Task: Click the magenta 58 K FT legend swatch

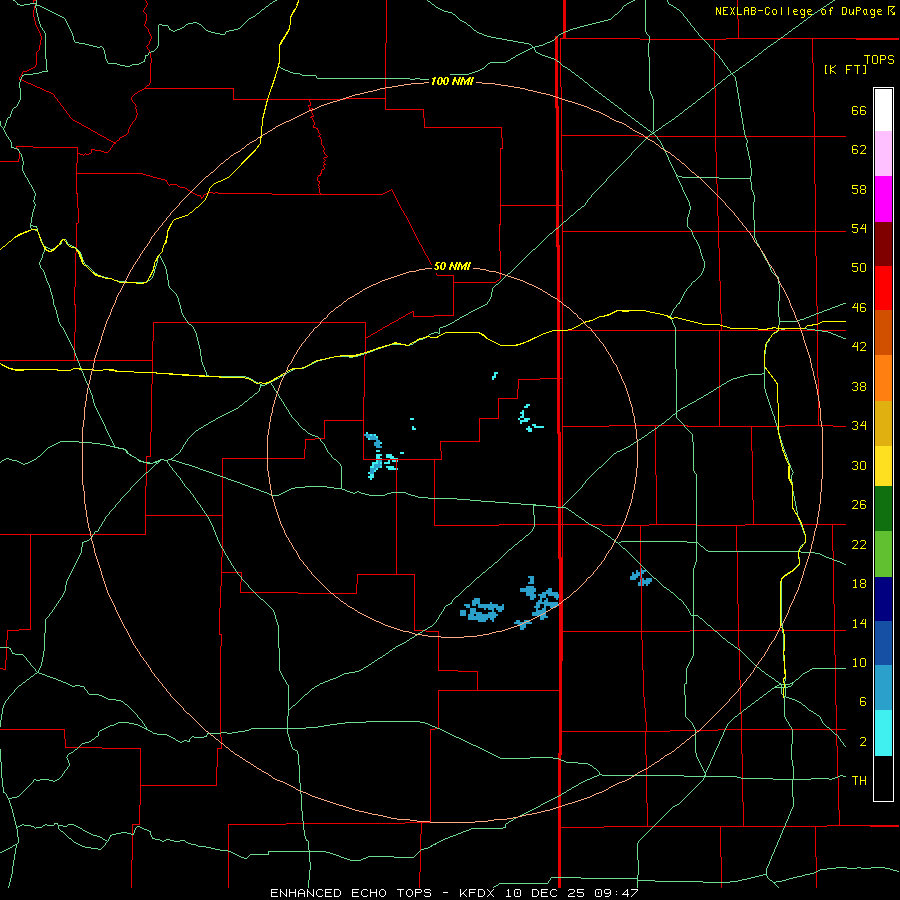Action: 883,199
